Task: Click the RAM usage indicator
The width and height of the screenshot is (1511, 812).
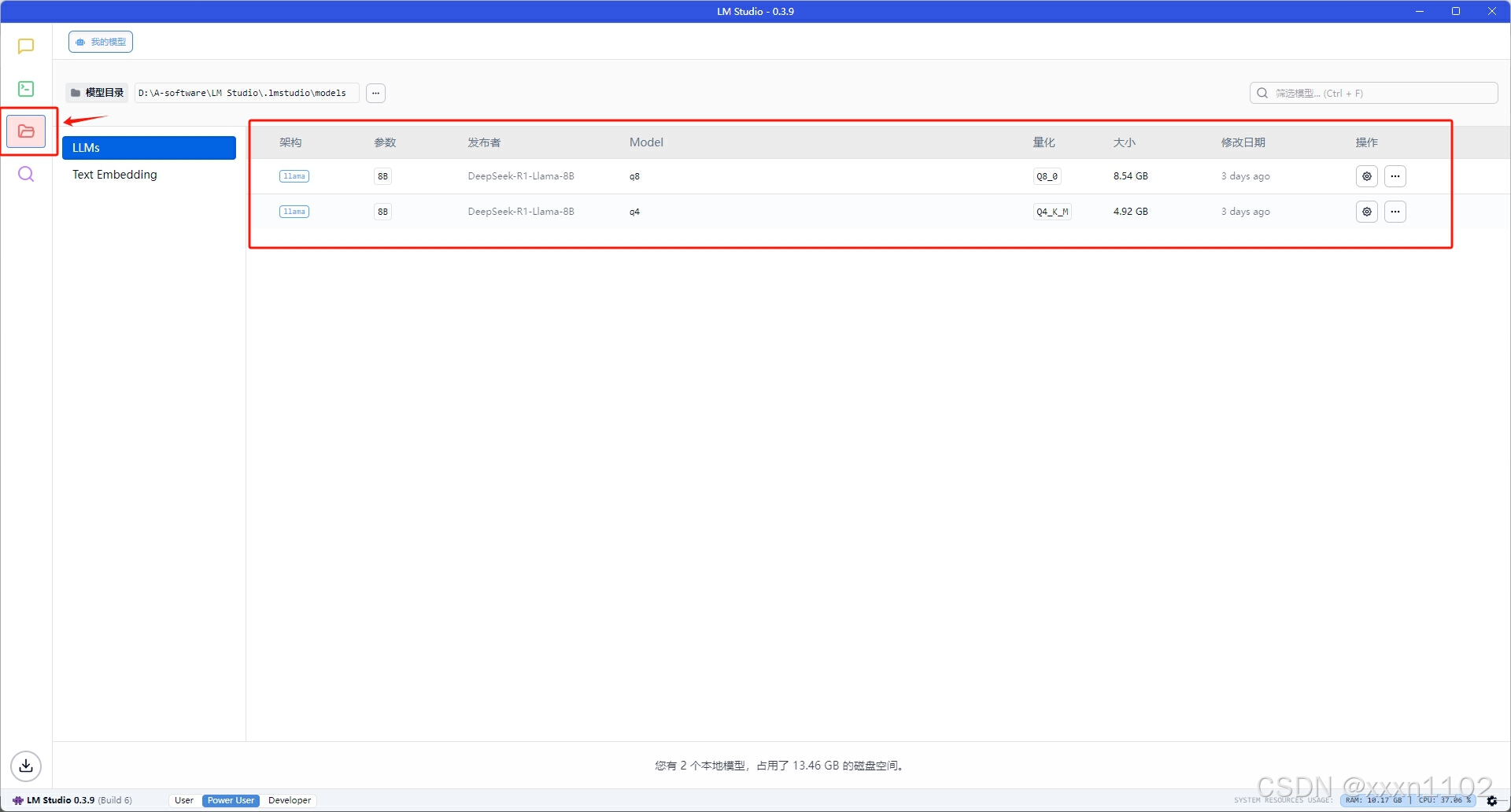Action: tap(1374, 800)
